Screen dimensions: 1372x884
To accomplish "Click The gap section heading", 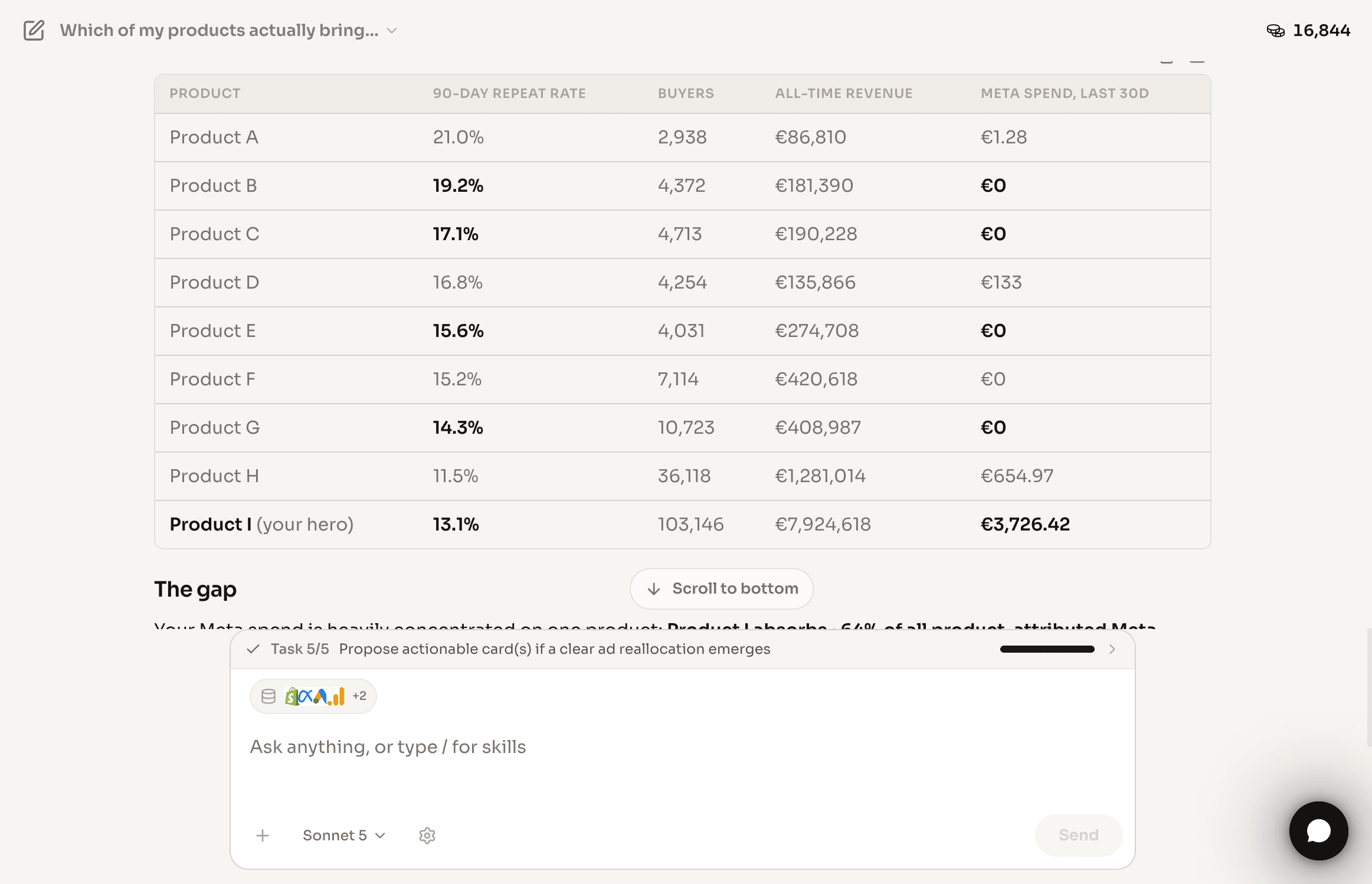I will coord(195,590).
